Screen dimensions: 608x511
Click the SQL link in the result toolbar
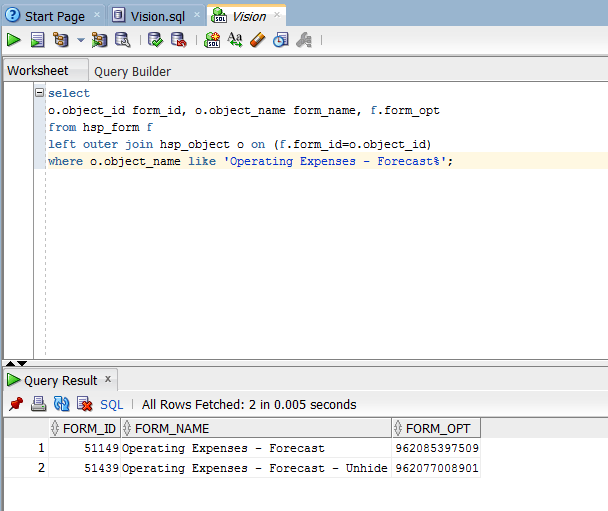tap(112, 405)
